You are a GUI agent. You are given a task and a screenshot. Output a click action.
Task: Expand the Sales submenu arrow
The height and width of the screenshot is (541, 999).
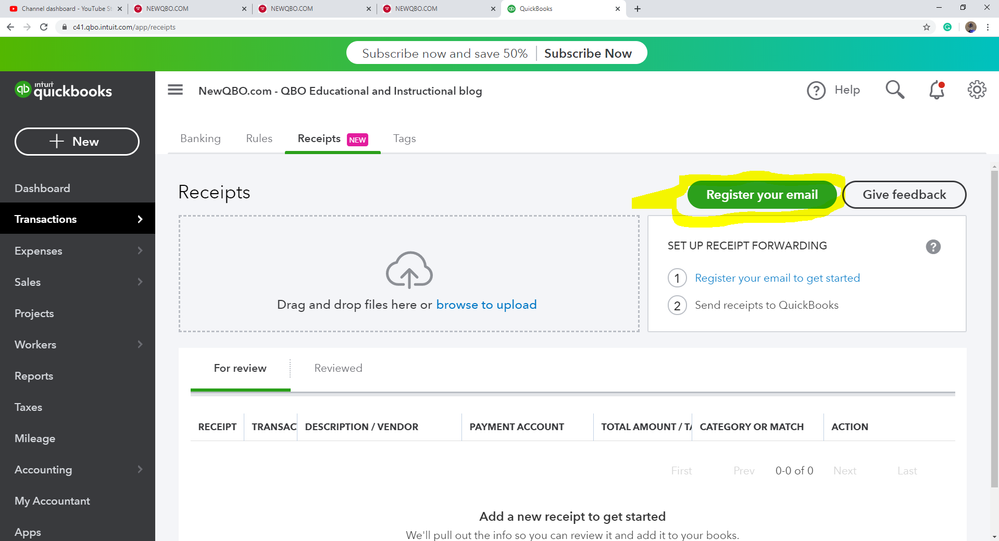[x=140, y=282]
